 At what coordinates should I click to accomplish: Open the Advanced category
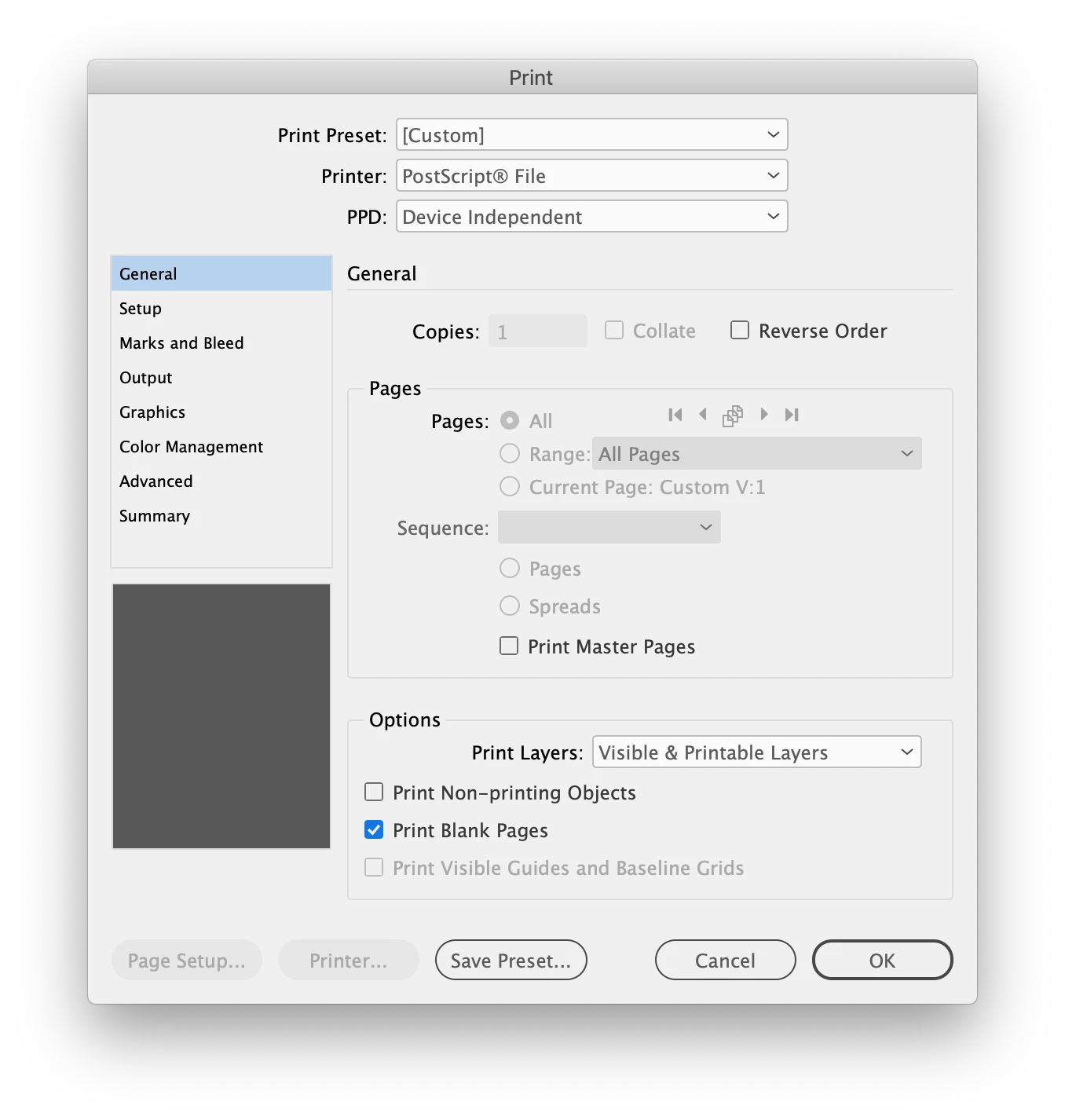(221, 481)
